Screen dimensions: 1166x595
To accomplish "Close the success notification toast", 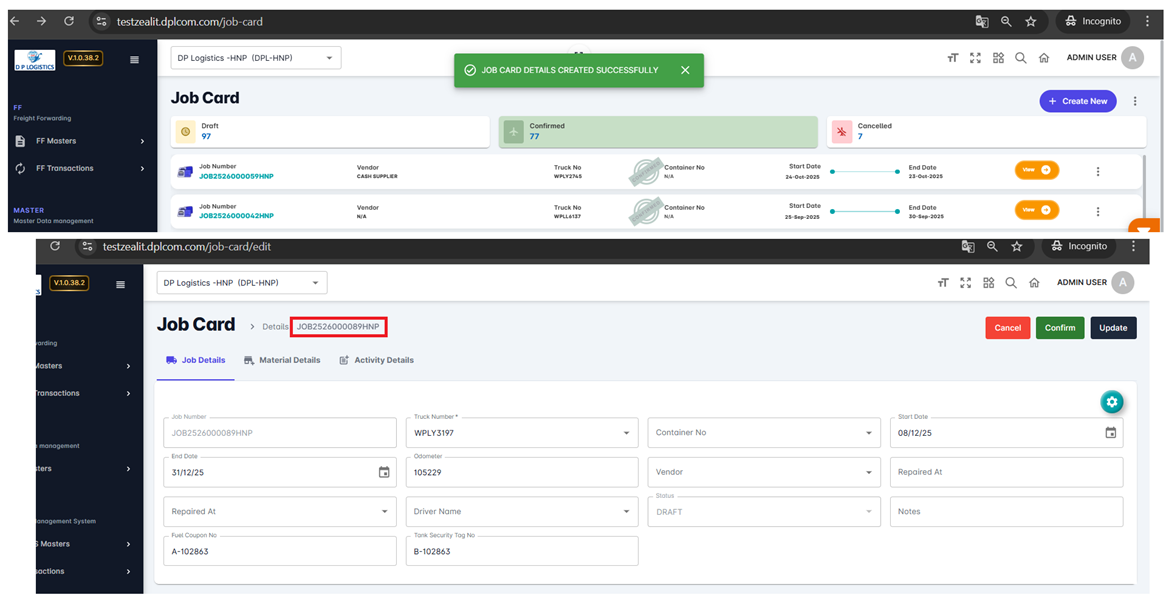I will [x=685, y=70].
